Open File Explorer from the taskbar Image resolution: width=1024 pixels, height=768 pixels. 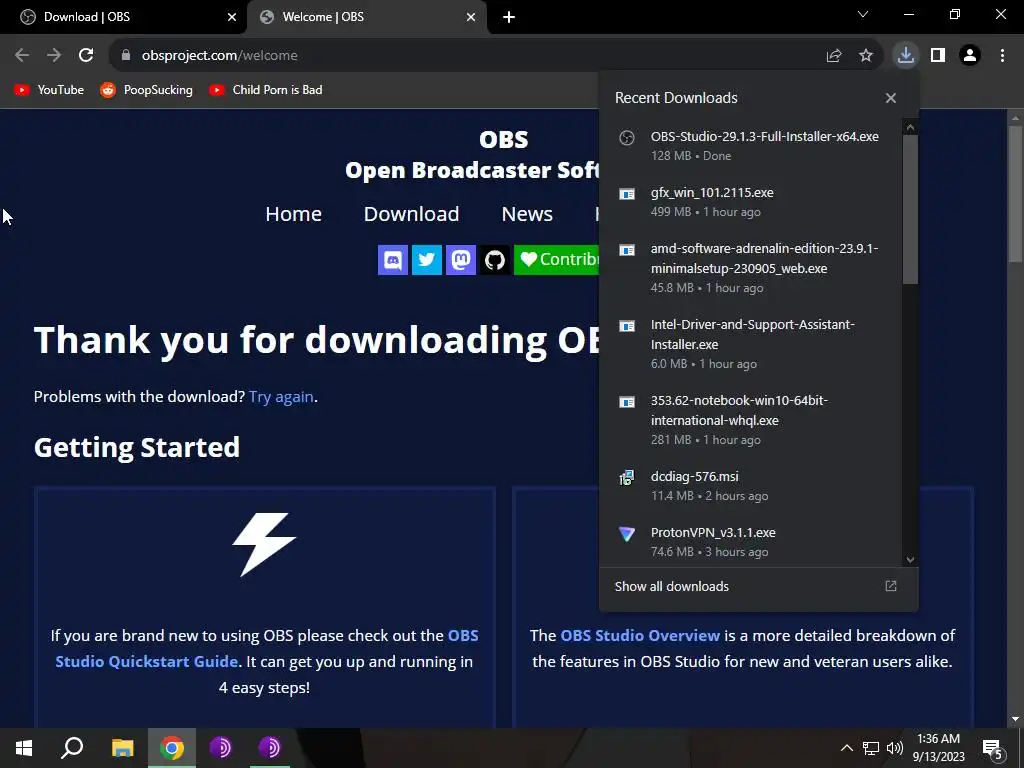[x=122, y=748]
